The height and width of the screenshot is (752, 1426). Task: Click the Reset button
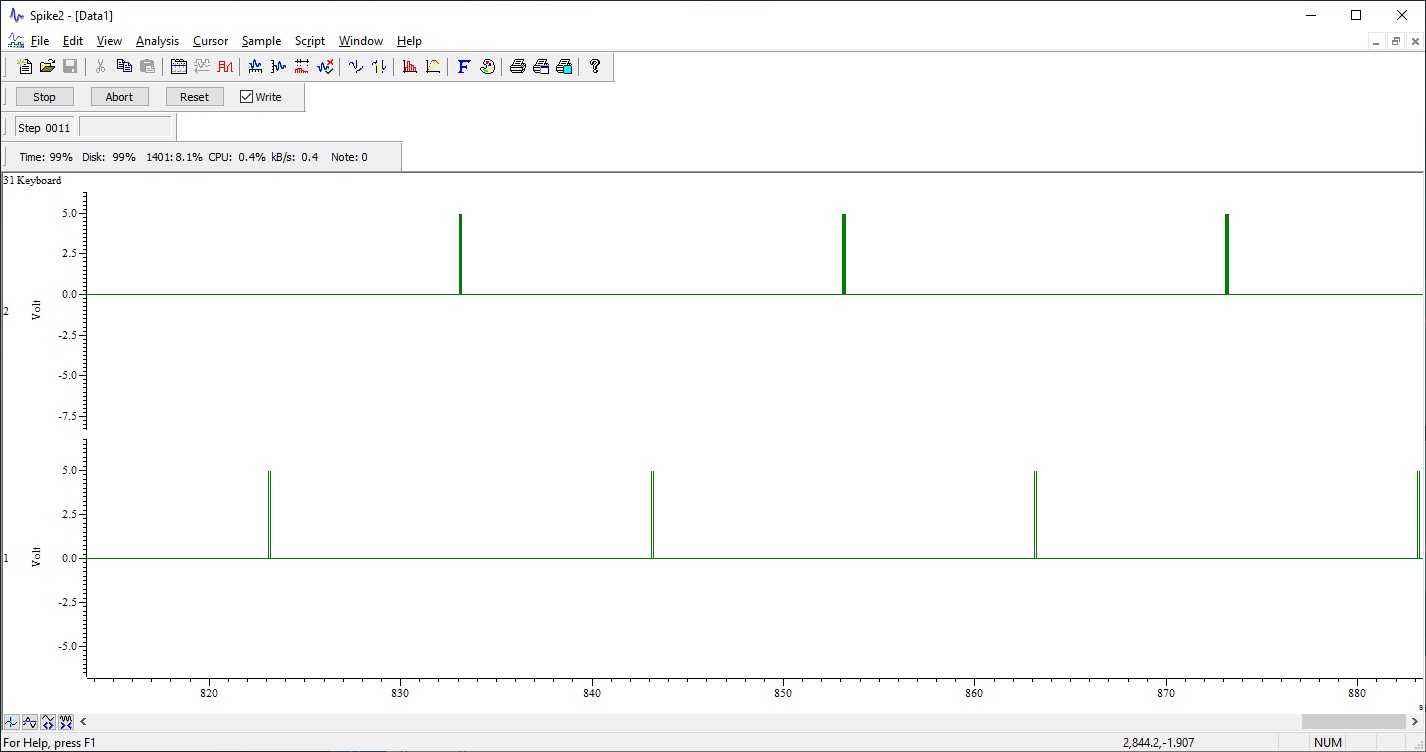(194, 97)
